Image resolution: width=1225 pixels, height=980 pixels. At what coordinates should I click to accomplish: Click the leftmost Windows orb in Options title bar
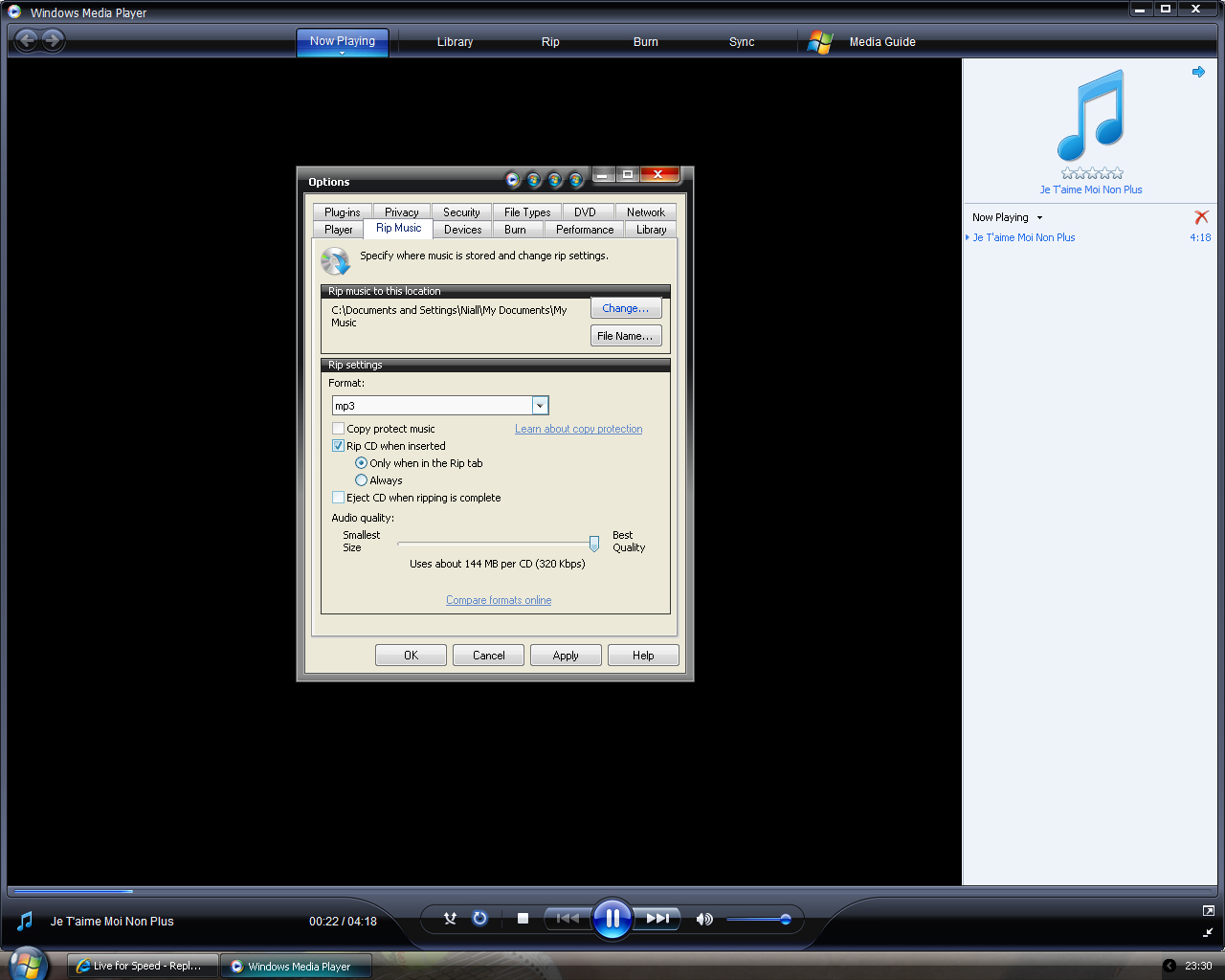534,180
